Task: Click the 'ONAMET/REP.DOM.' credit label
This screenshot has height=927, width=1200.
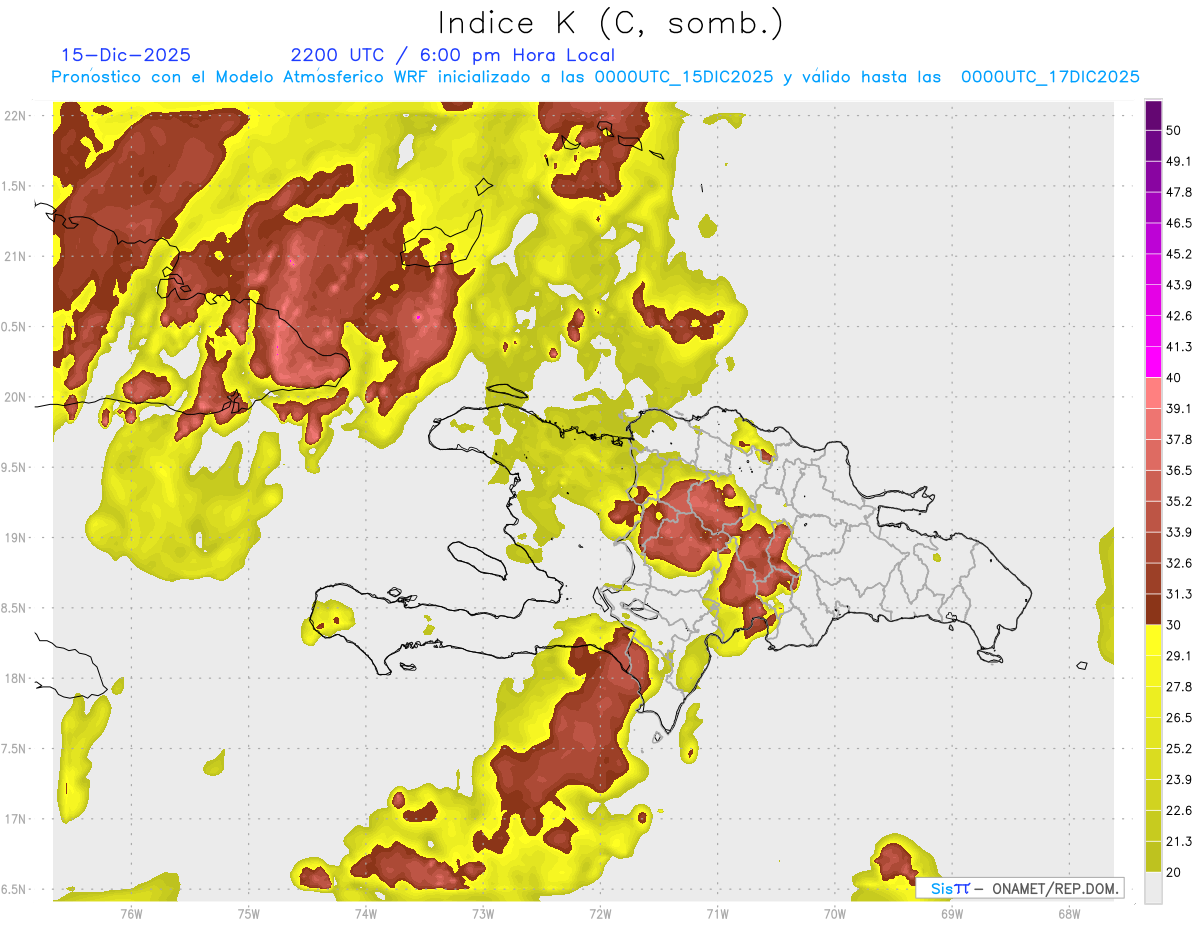Action: coord(1054,888)
